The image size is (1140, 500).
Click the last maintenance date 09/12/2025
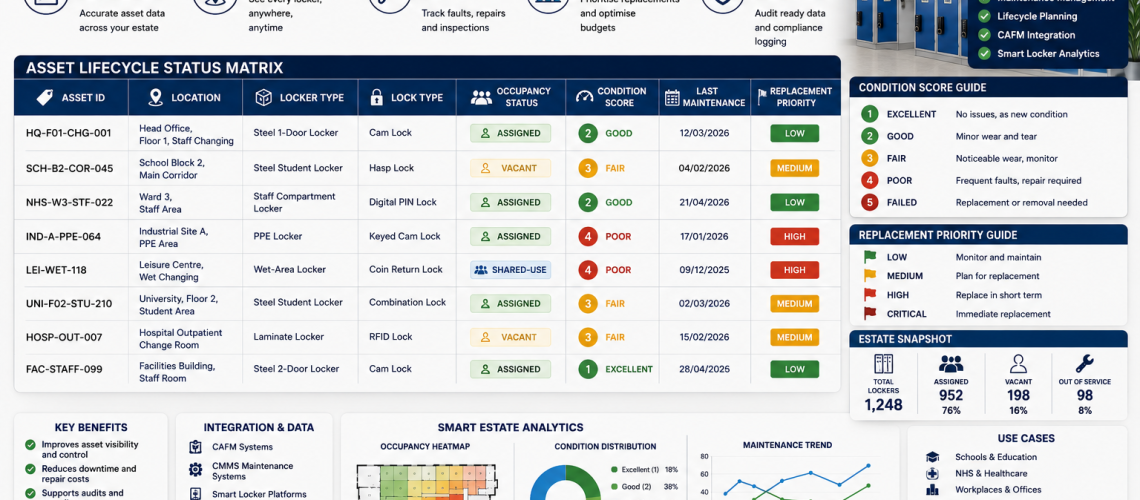[x=704, y=270]
